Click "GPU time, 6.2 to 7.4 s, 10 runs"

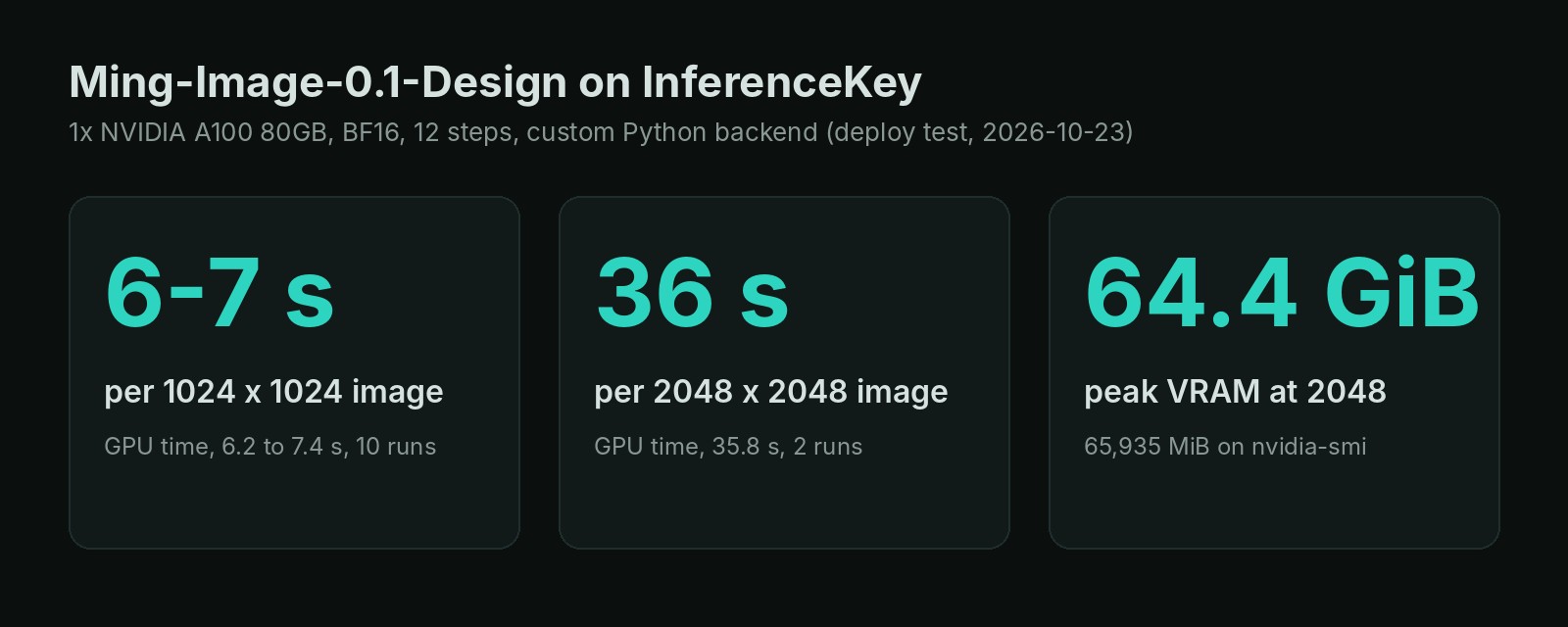point(270,447)
